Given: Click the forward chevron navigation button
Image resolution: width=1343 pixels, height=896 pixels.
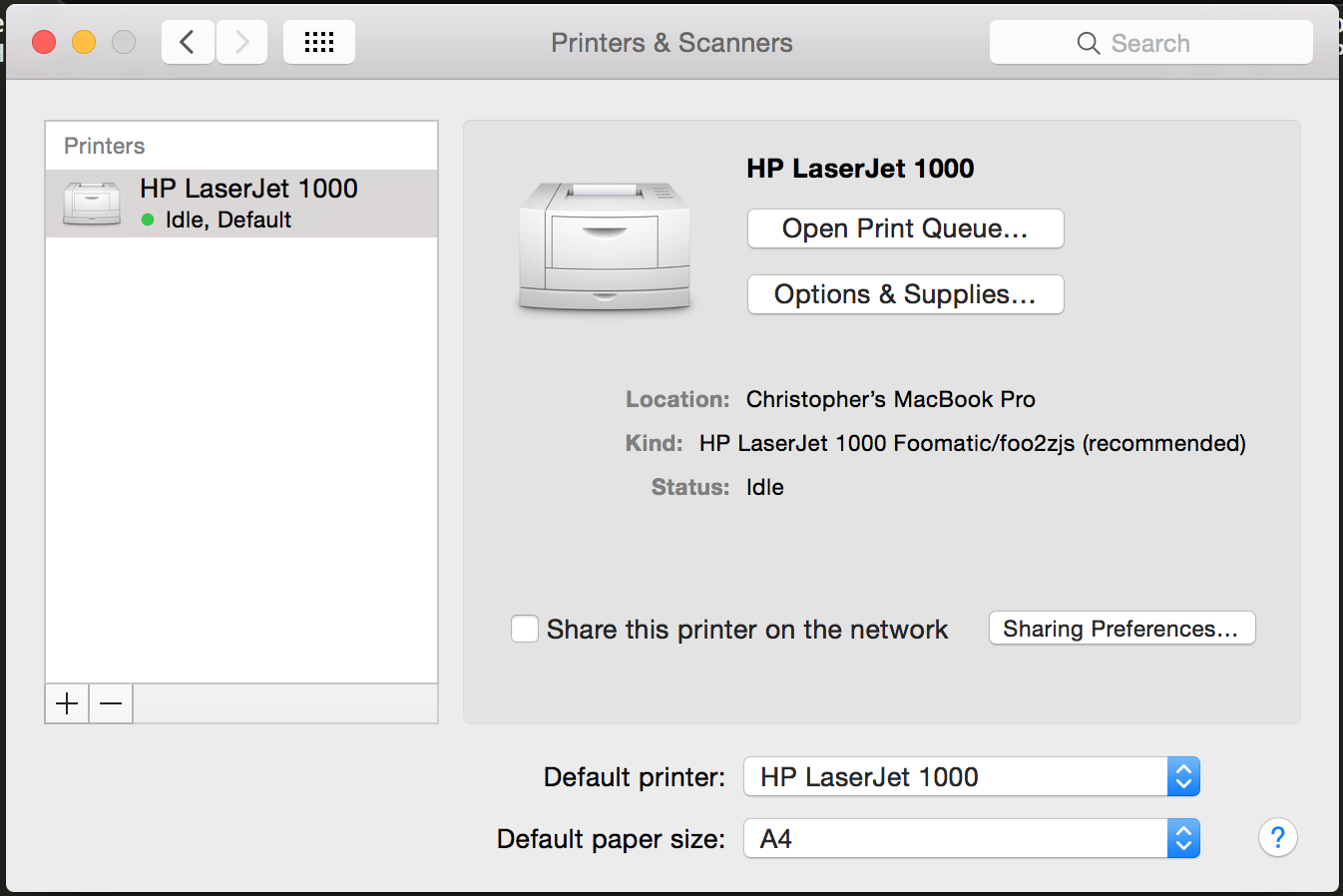Looking at the screenshot, I should coord(241,42).
